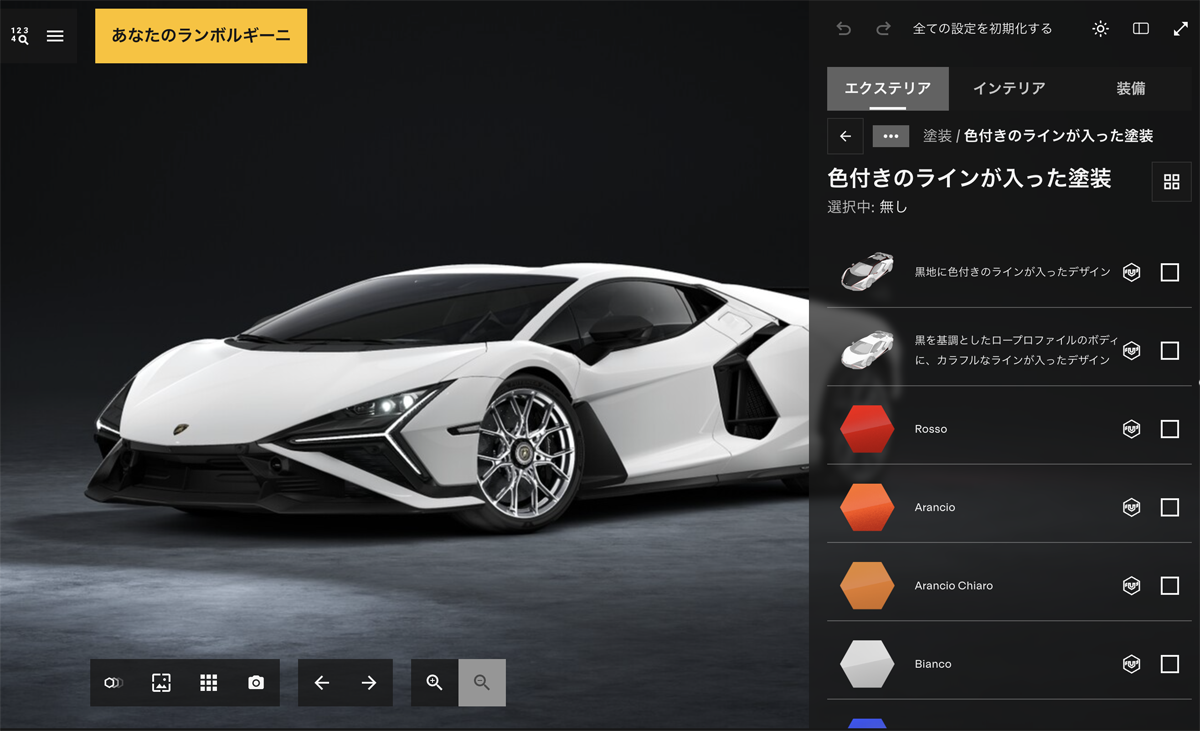
Task: Open the black-base line design car thumbnail
Action: 867,272
